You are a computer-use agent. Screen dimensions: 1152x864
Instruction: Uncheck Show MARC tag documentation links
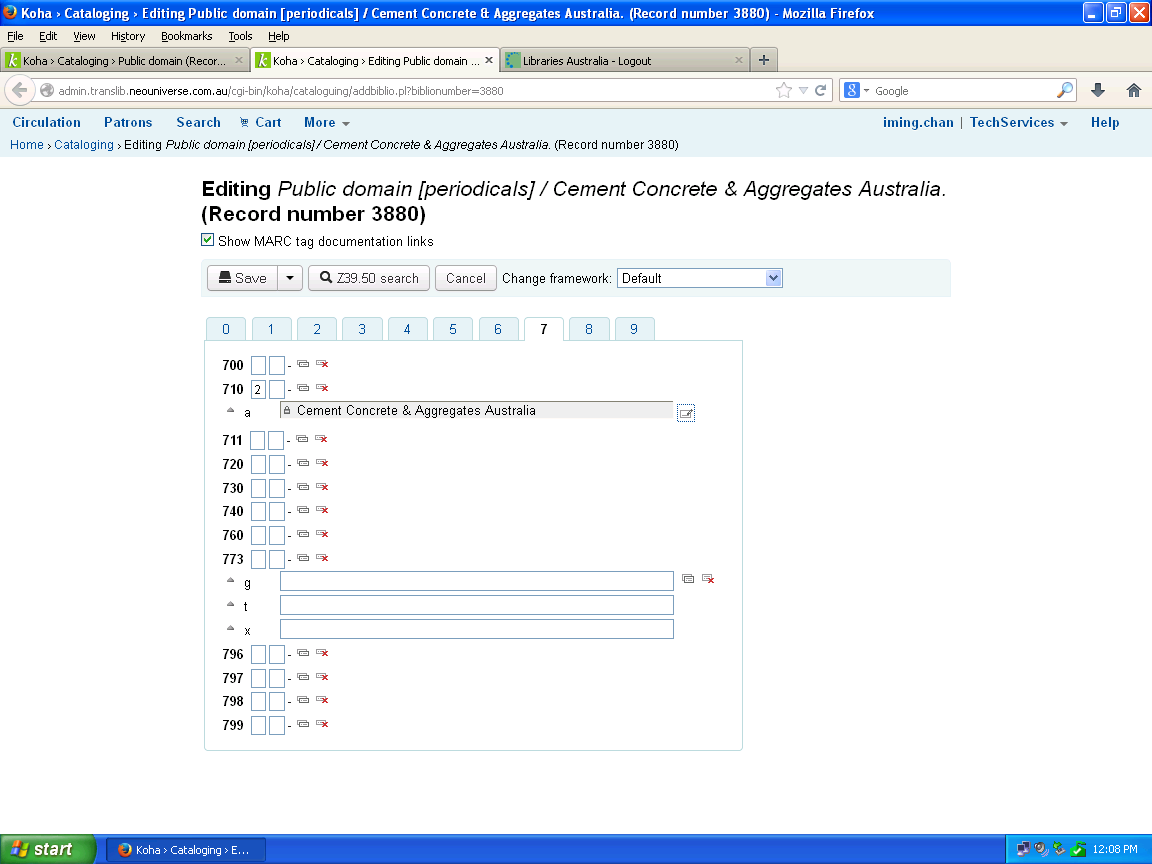click(x=208, y=240)
